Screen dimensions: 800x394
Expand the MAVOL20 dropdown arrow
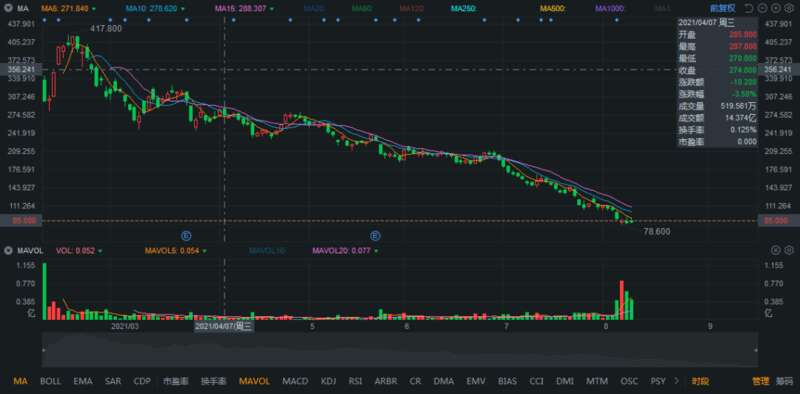(377, 251)
